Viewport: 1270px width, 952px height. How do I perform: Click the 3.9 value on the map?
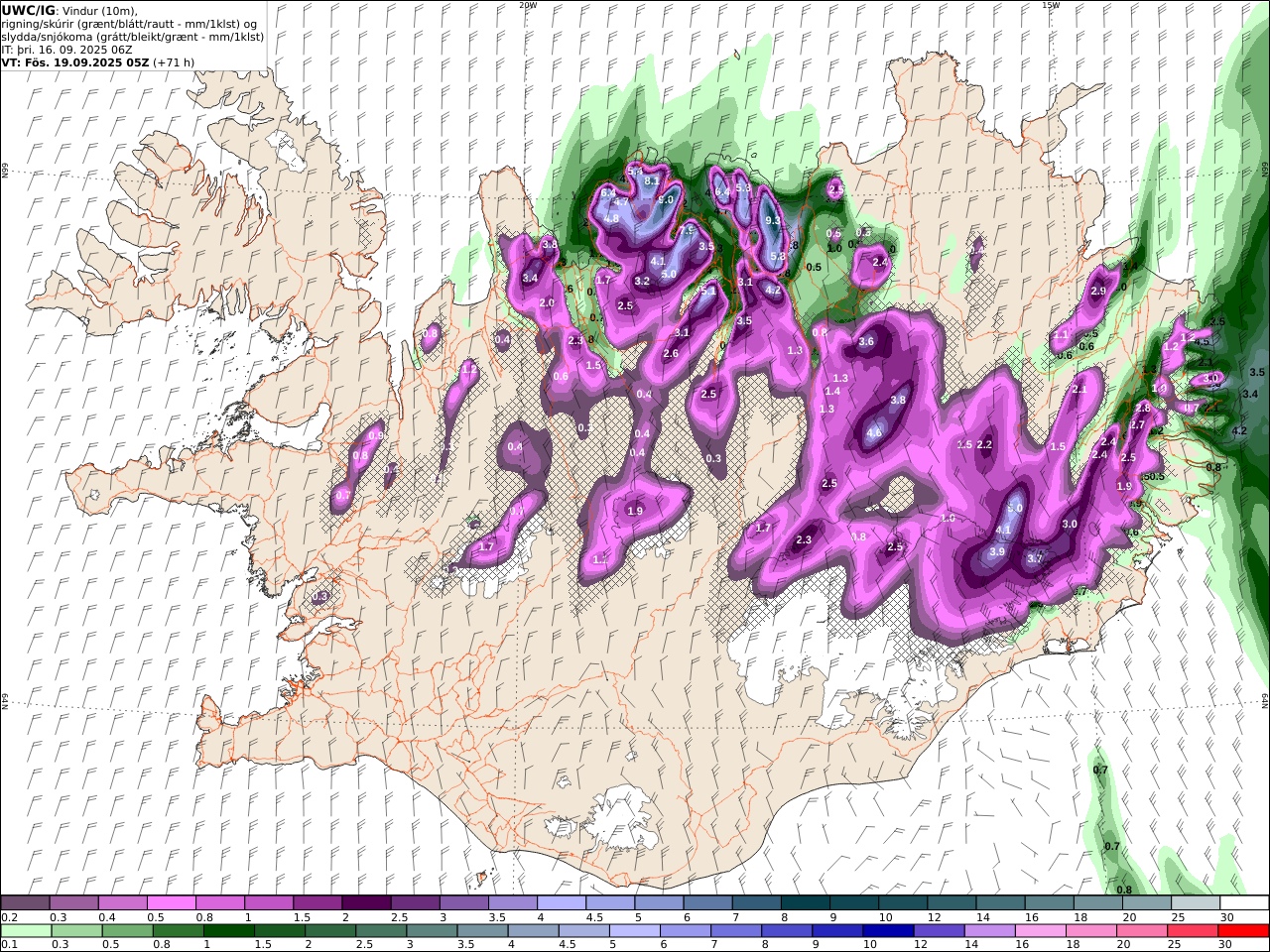998,552
